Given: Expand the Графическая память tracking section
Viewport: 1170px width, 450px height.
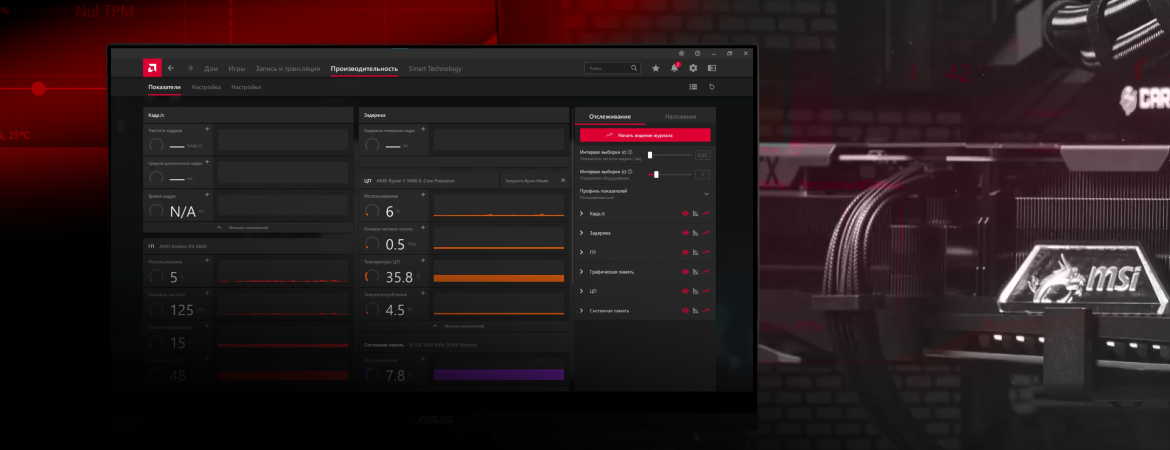Looking at the screenshot, I should [581, 272].
